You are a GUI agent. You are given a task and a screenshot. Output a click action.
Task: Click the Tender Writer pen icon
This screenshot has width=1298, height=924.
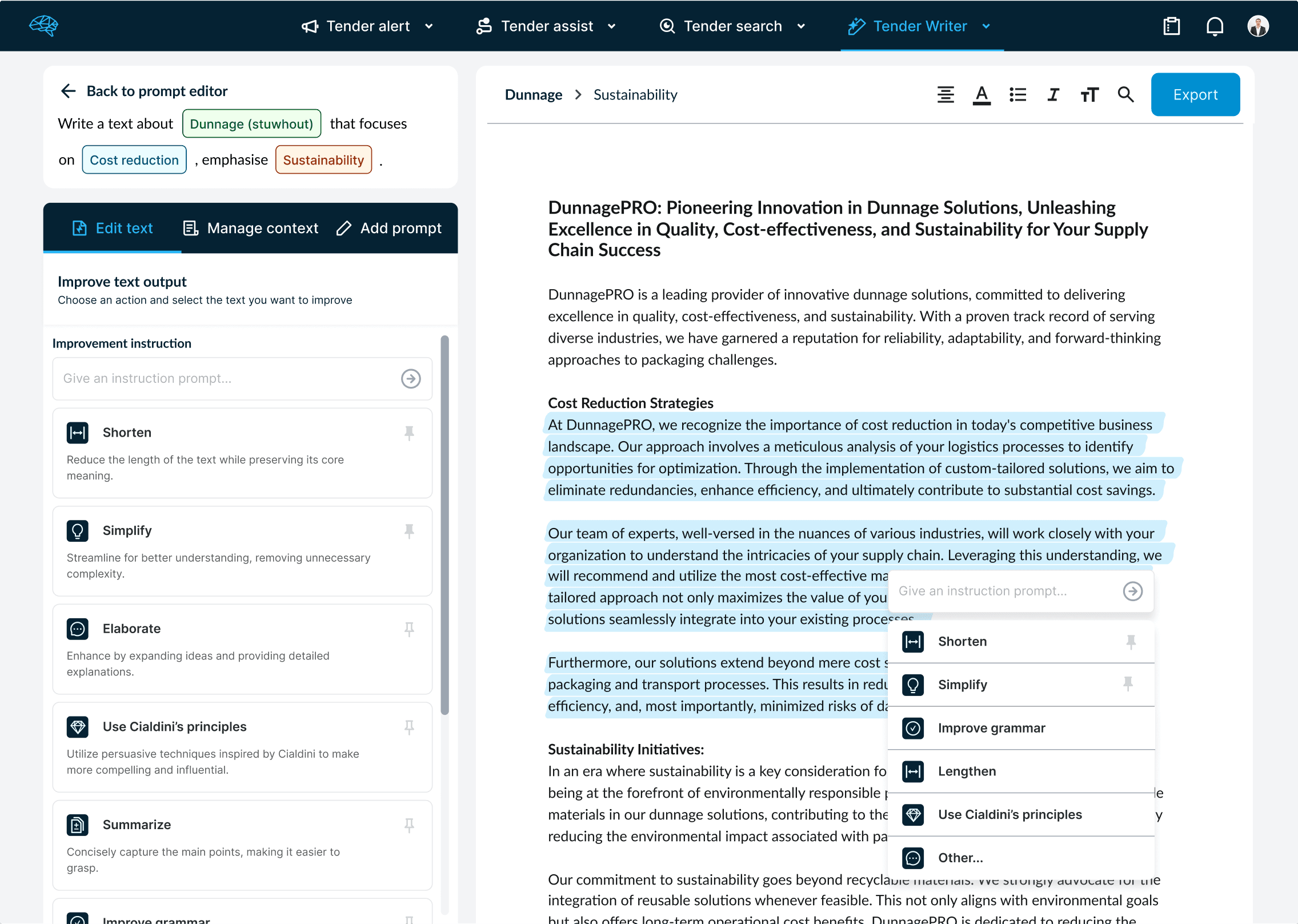tap(856, 26)
